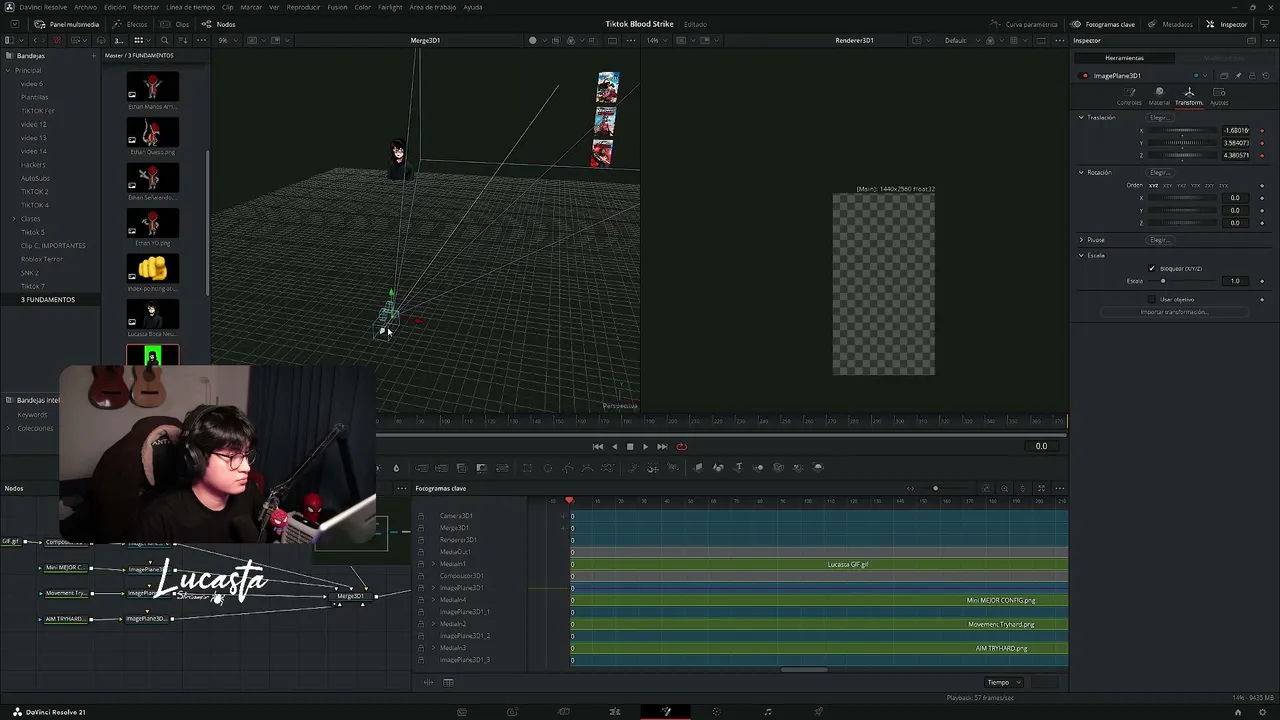Switch to the Controles tab in Inspector

click(1129, 96)
